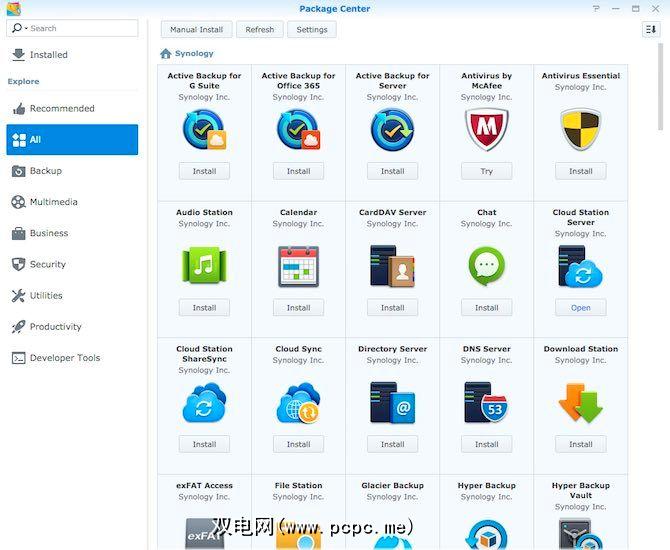The image size is (670, 550).
Task: Show the Multimedia category
Action: (73, 202)
